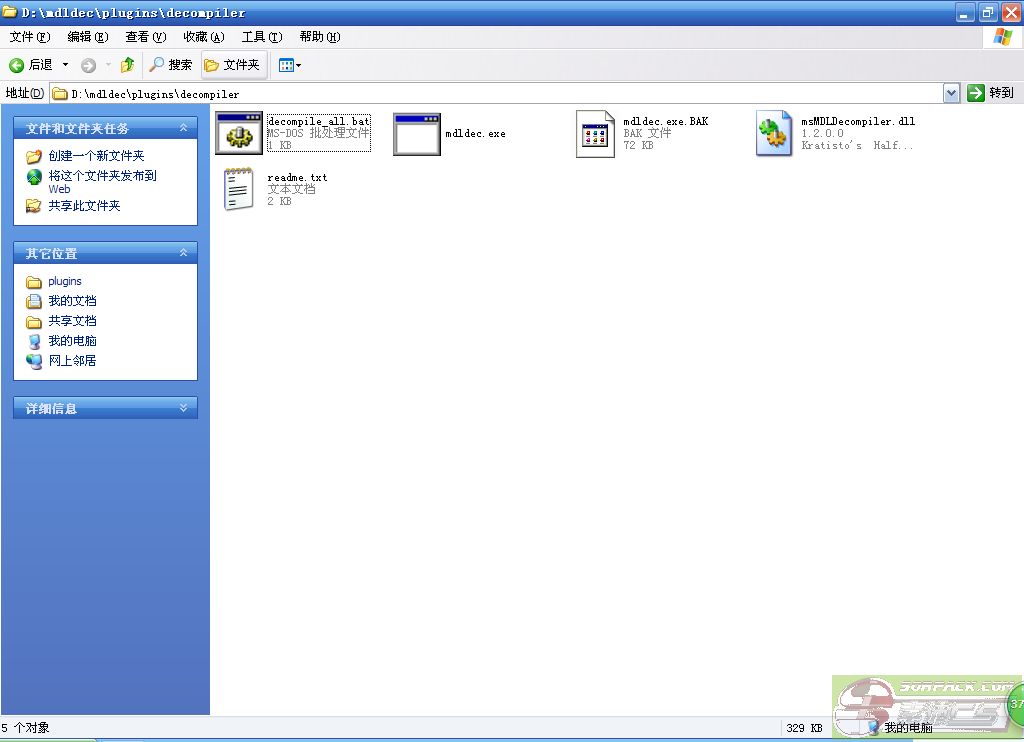The height and width of the screenshot is (742, 1024).
Task: Select the mdldec.exe application icon
Action: pos(417,134)
